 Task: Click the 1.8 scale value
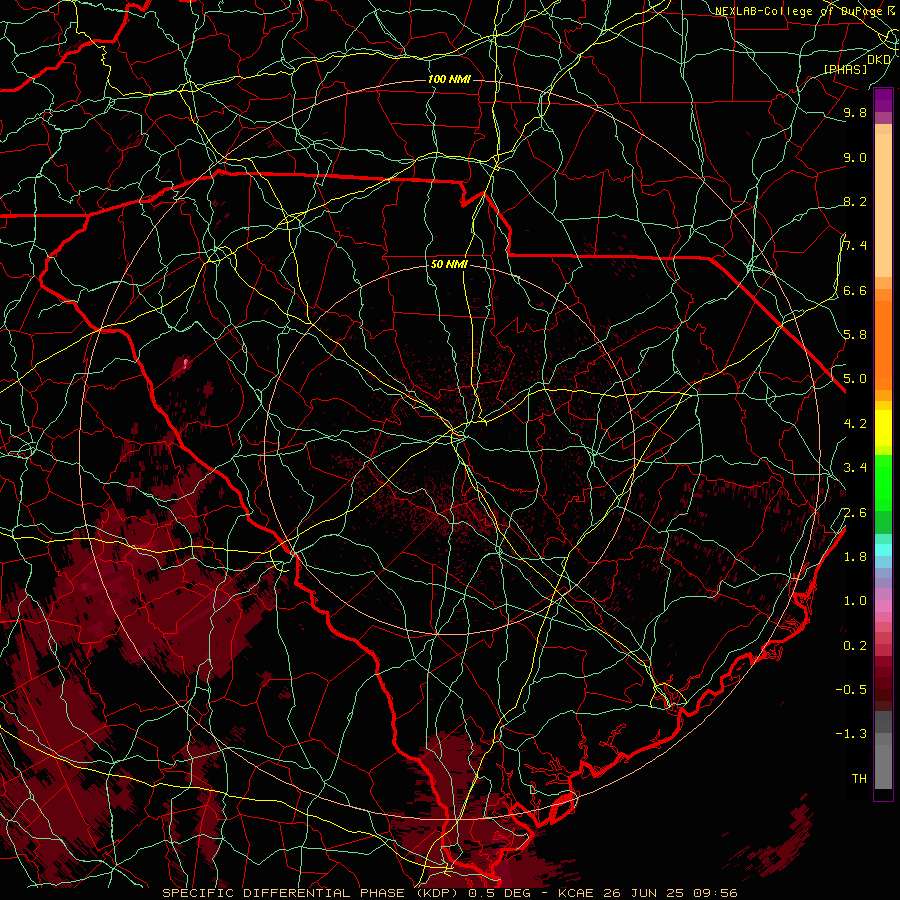tap(855, 556)
